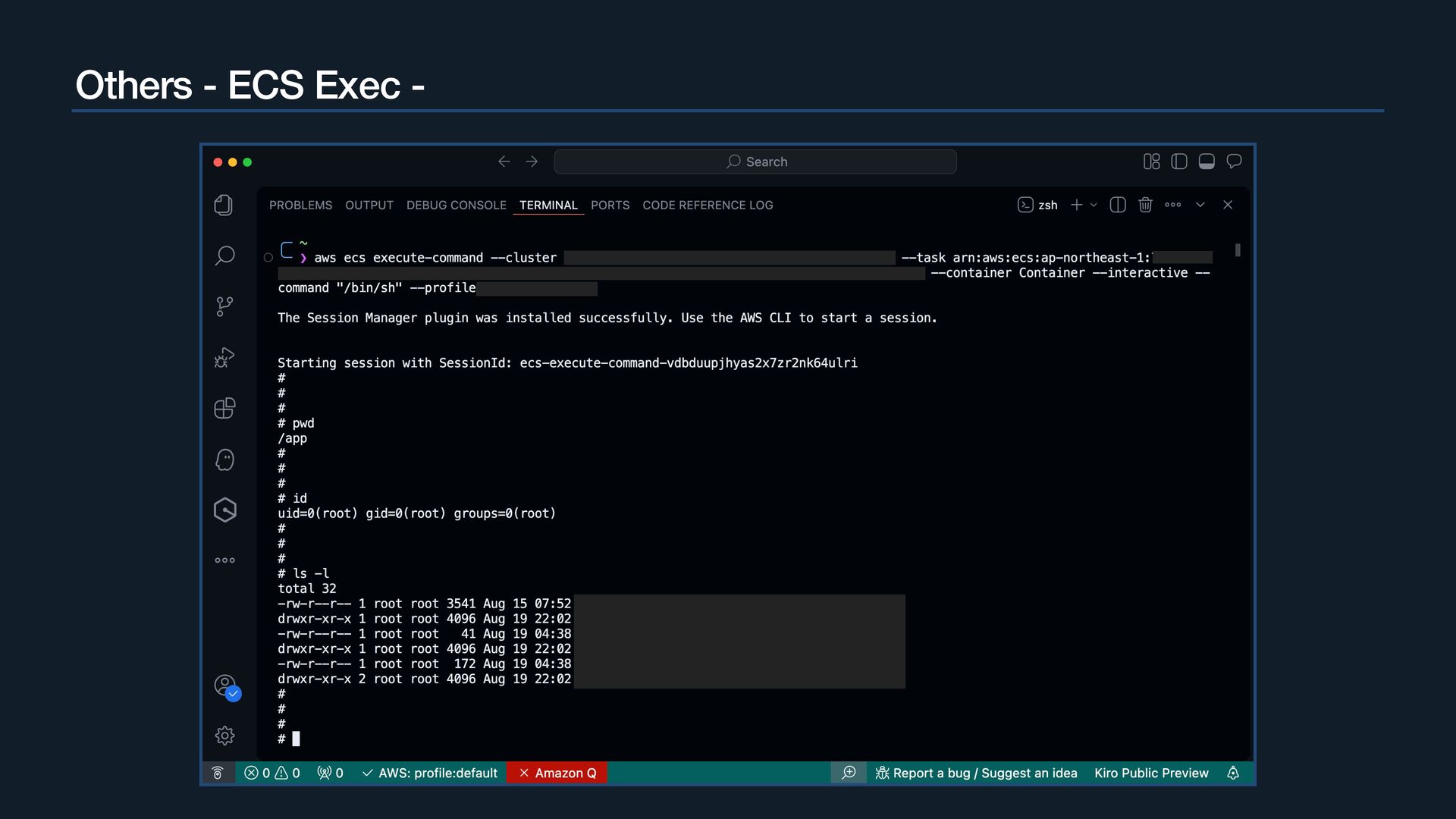Viewport: 1456px width, 819px height.
Task: Create a new terminal with plus icon
Action: coord(1076,206)
